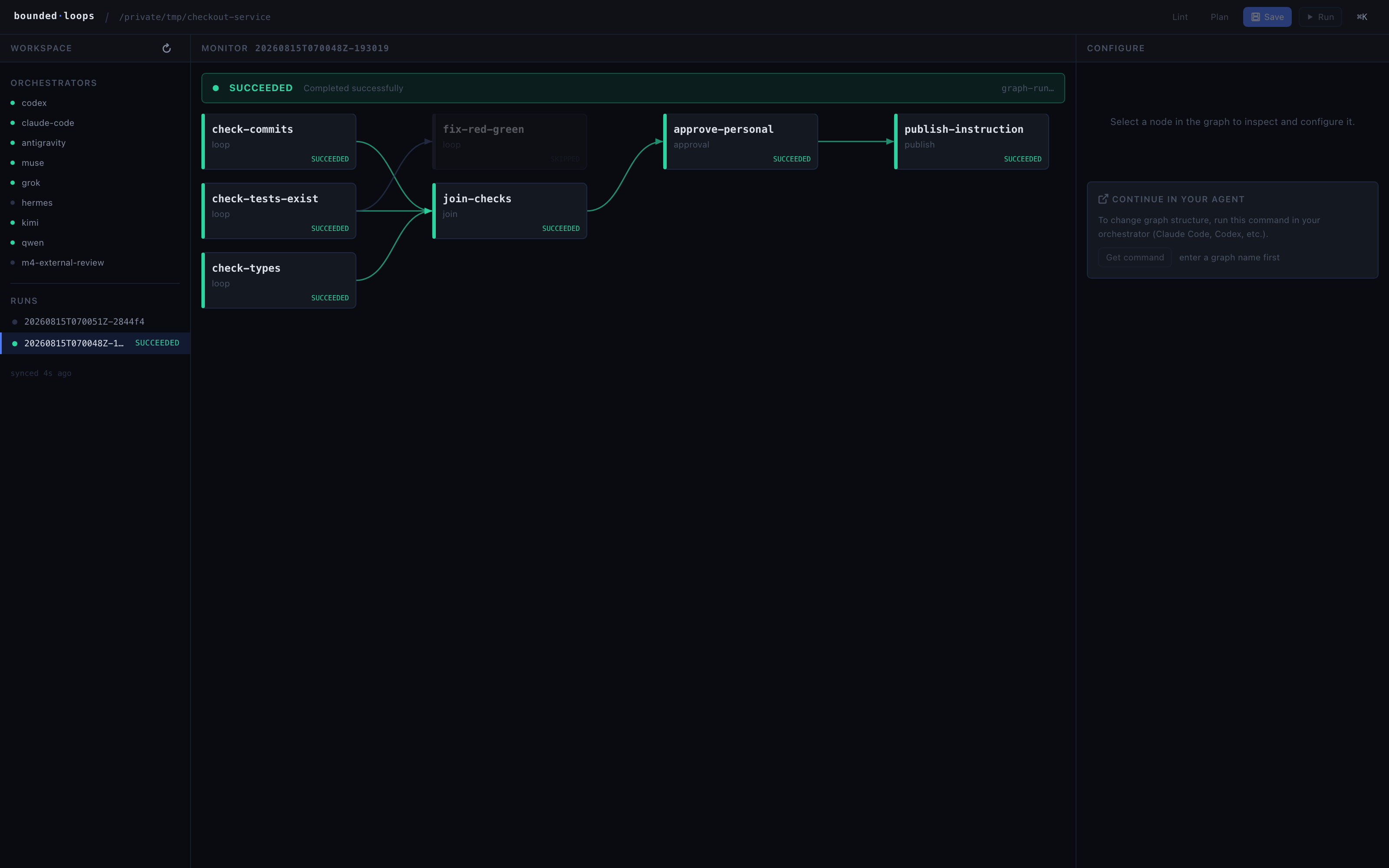The image size is (1389, 868).
Task: Select the check-types node
Action: (x=279, y=281)
